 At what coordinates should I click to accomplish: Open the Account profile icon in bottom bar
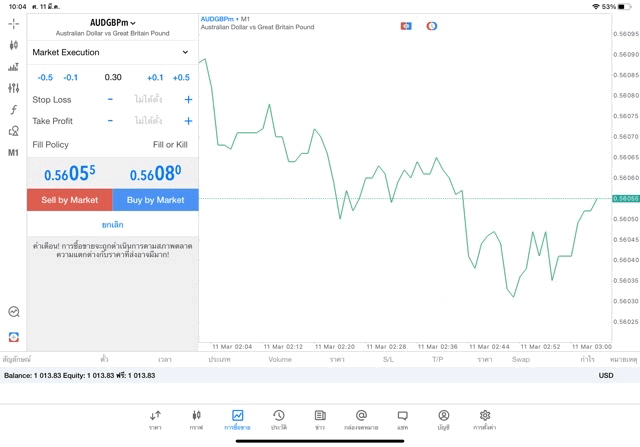[443, 419]
